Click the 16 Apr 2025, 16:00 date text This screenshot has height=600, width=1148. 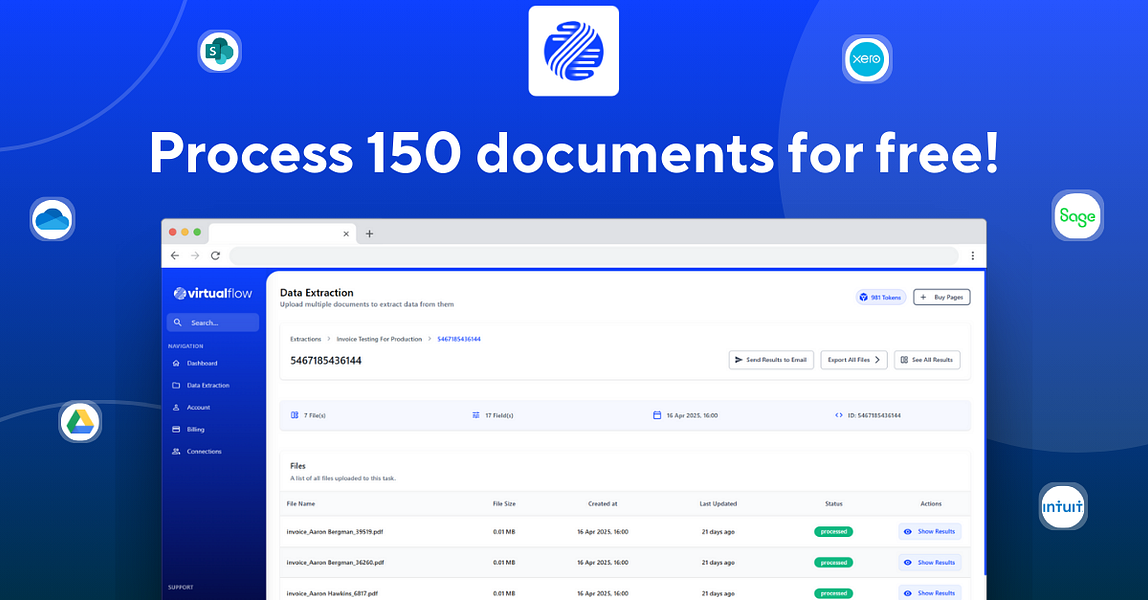[x=692, y=415]
